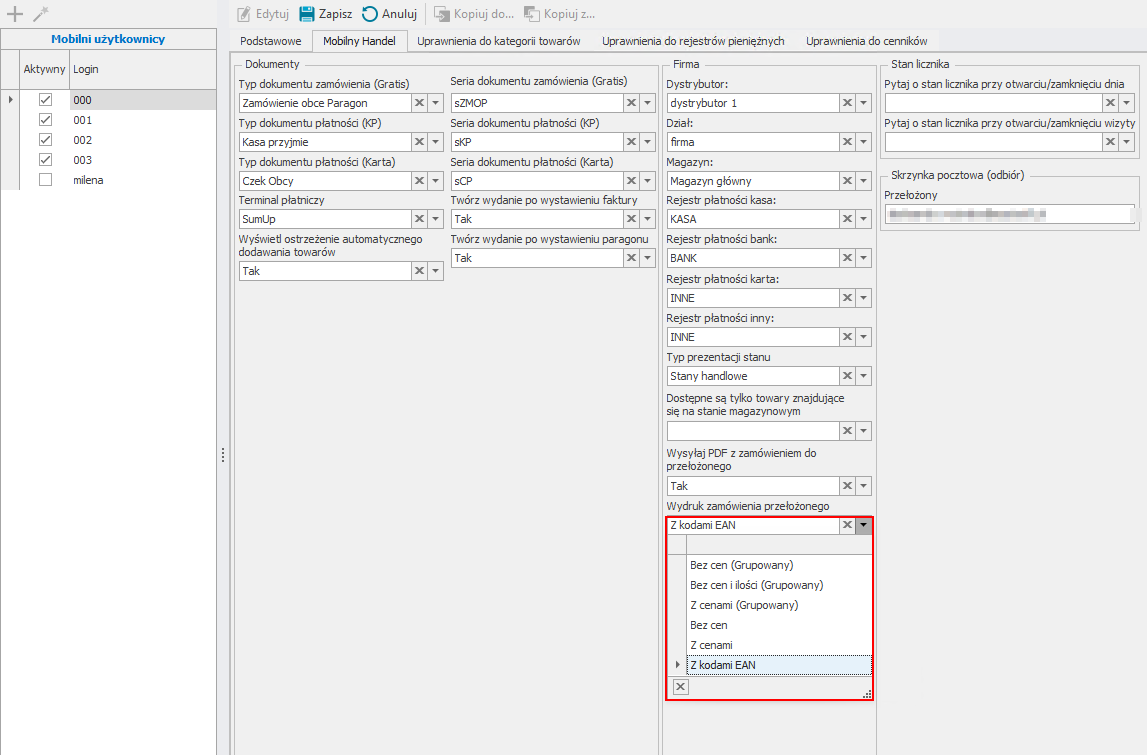Expand the Rejestr płatności bank dropdown
The image size is (1147, 755).
(864, 259)
